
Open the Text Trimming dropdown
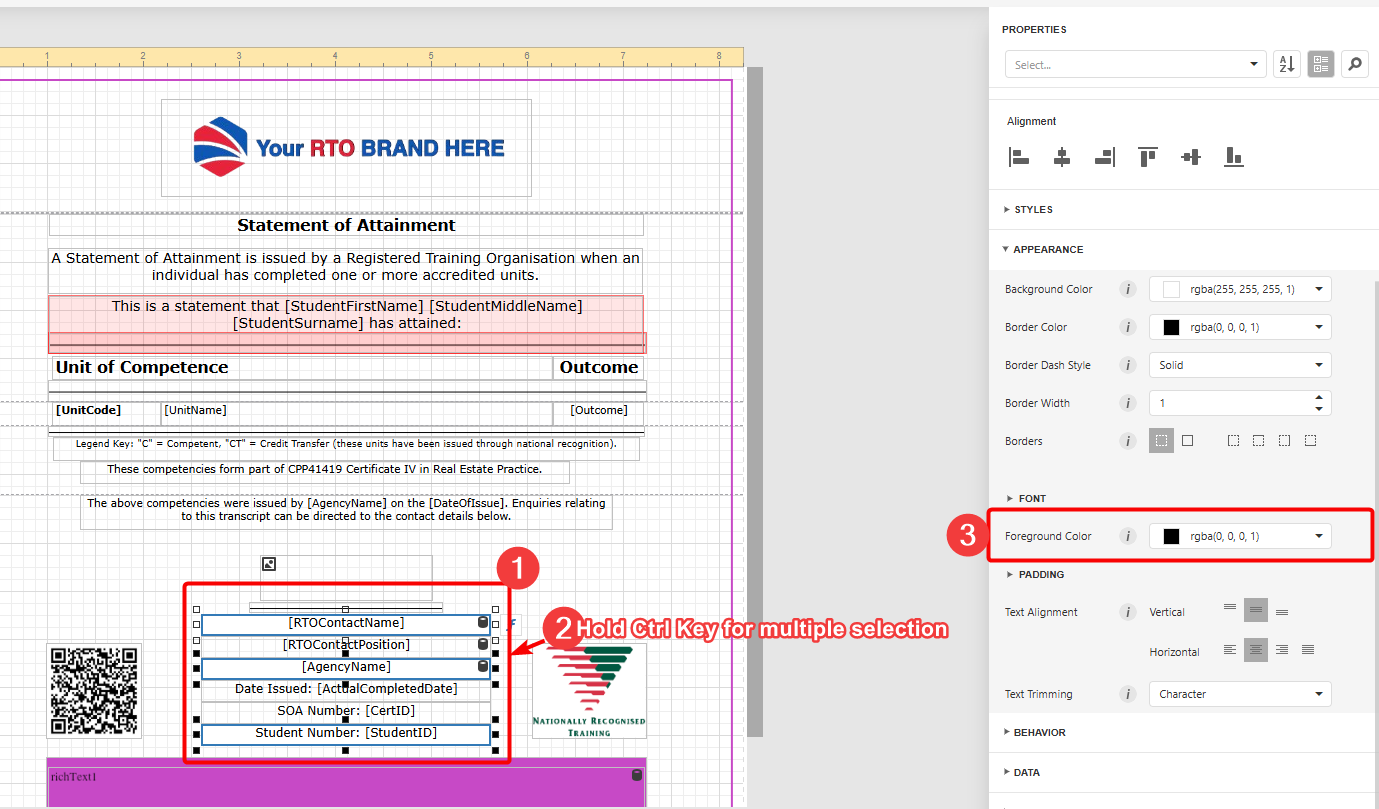click(1239, 694)
